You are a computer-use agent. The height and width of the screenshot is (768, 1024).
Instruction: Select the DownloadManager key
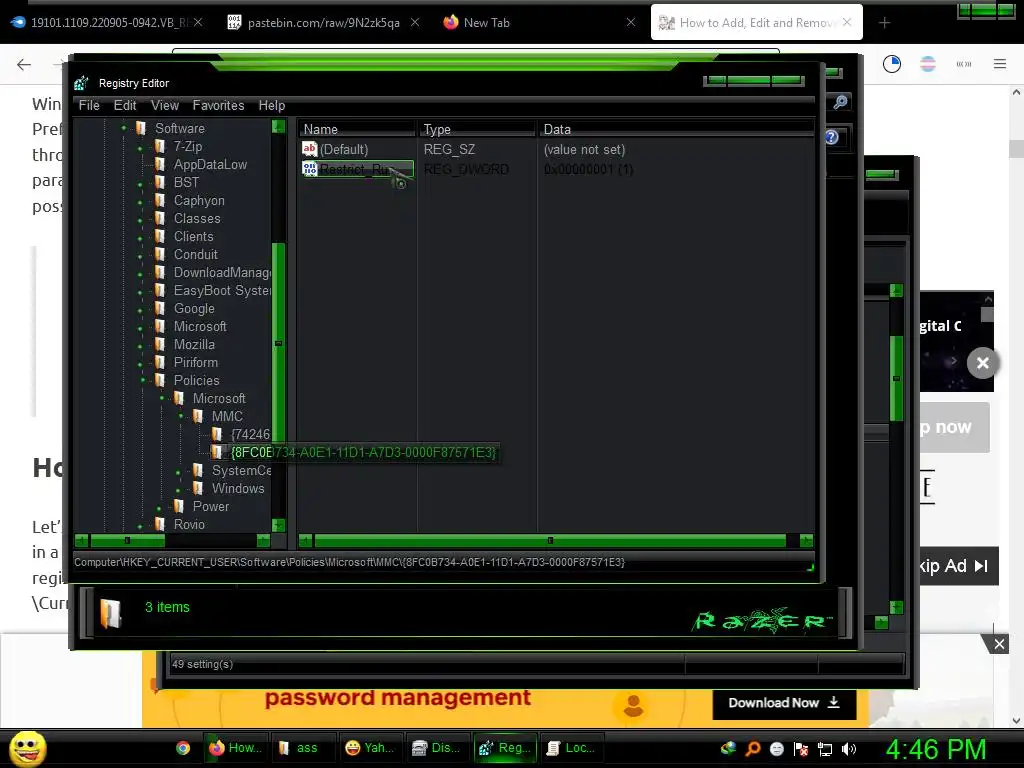coord(221,272)
